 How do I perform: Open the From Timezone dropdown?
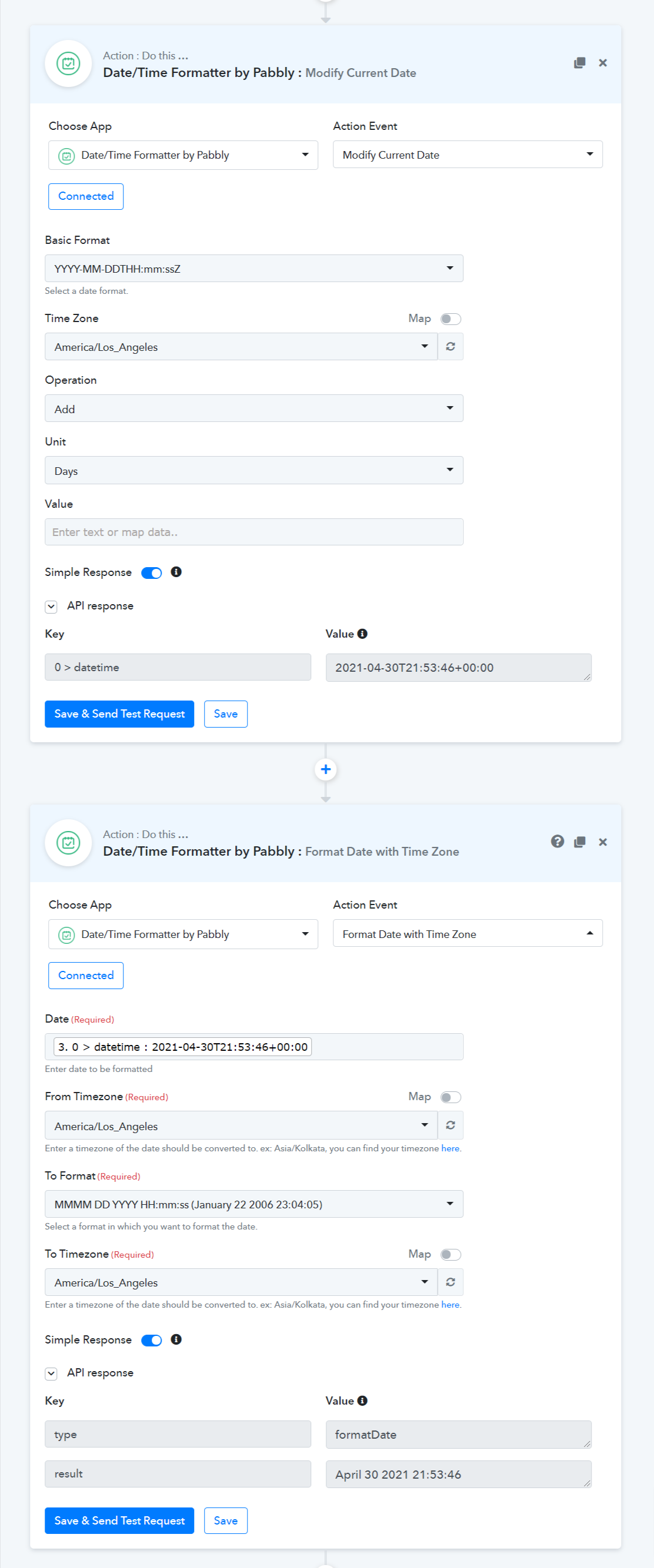point(241,1125)
